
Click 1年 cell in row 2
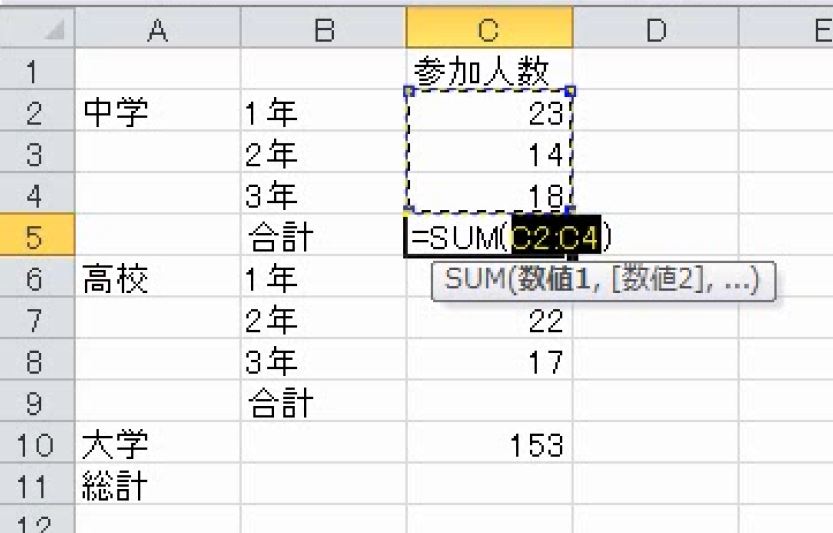coord(324,111)
